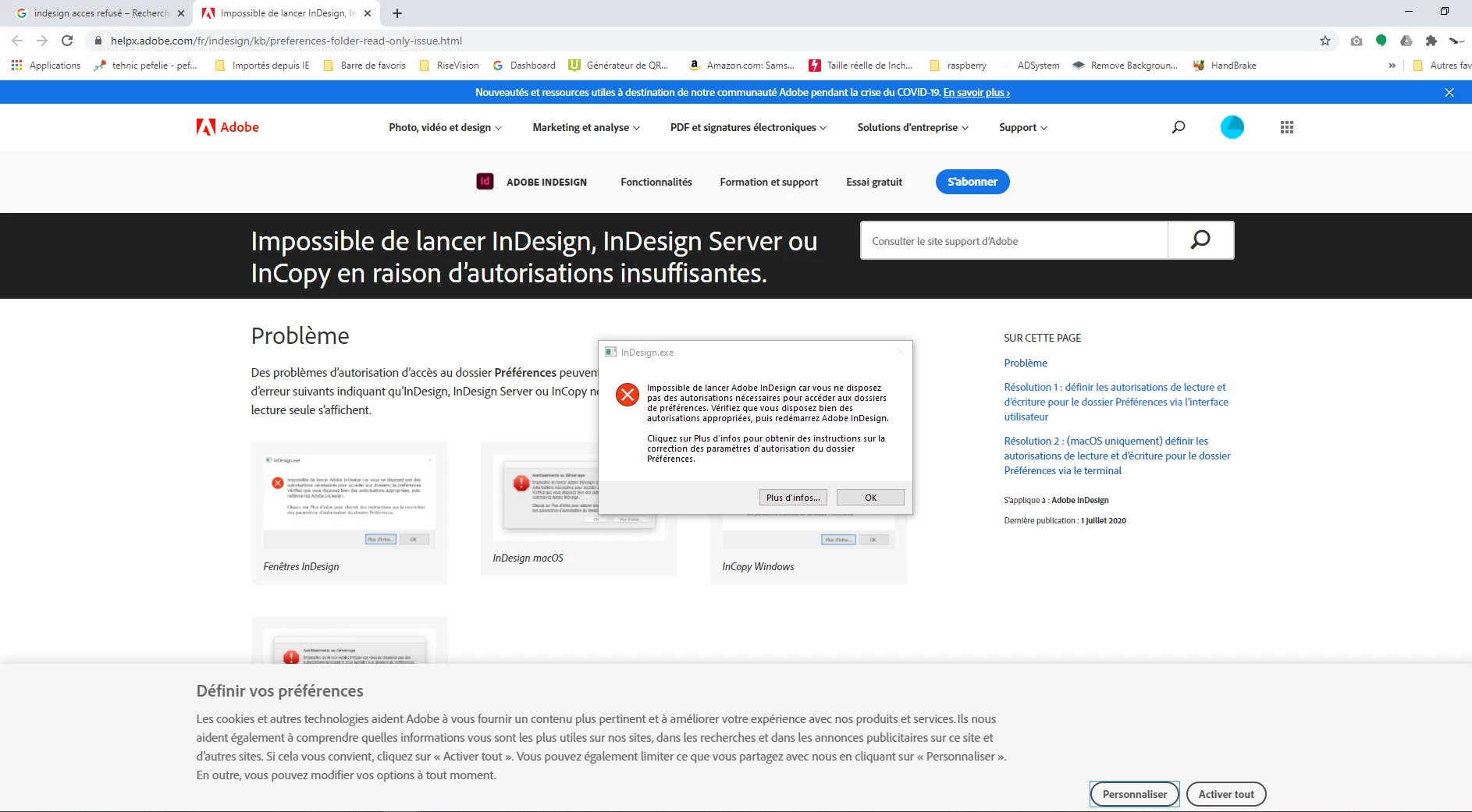Click OK in the InDesign.exe dialog

coord(870,498)
